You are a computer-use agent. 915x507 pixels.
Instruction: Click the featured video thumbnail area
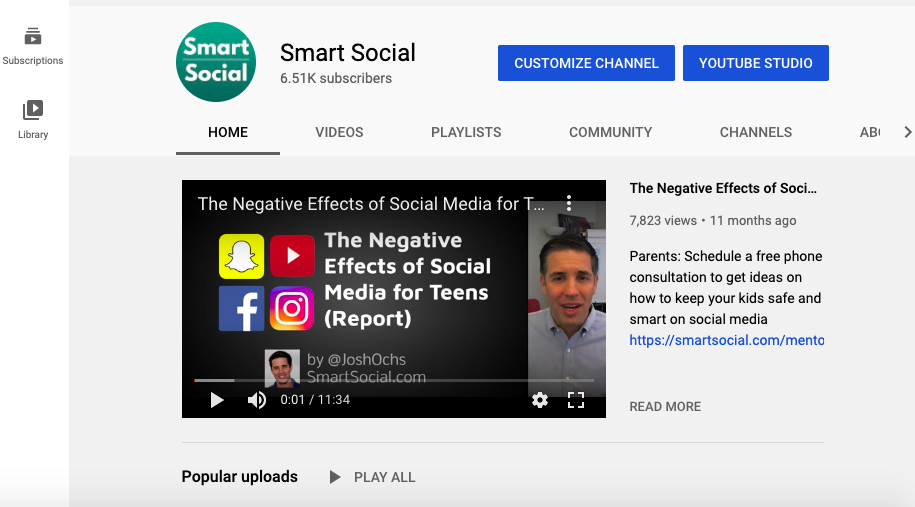click(394, 299)
